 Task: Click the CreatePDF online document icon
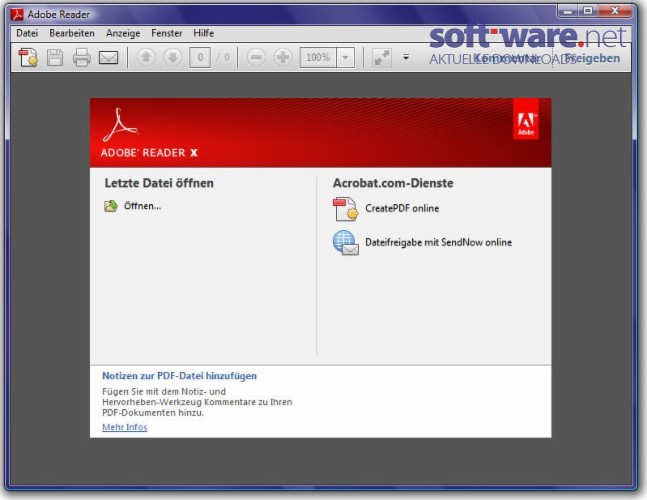pos(346,209)
